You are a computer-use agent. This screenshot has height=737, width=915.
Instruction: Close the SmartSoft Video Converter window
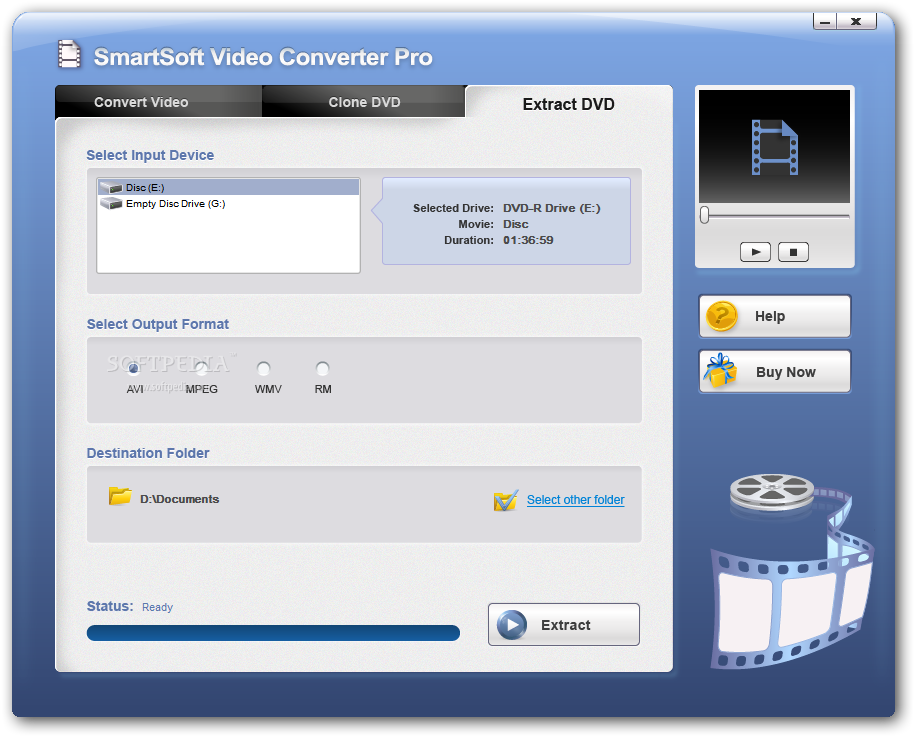(857, 22)
